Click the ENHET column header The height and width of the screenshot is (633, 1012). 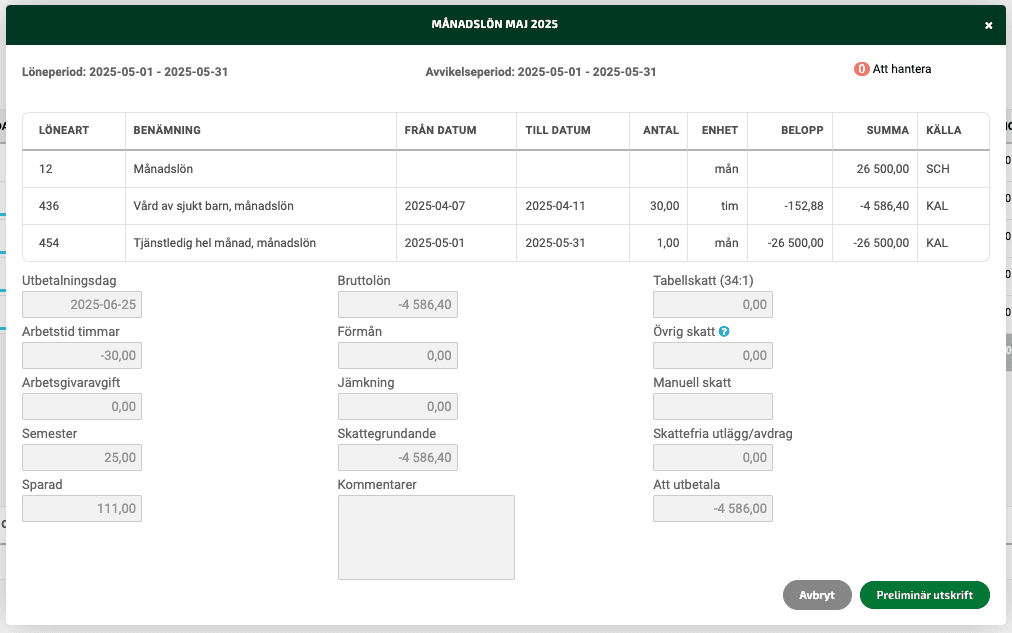pos(720,130)
